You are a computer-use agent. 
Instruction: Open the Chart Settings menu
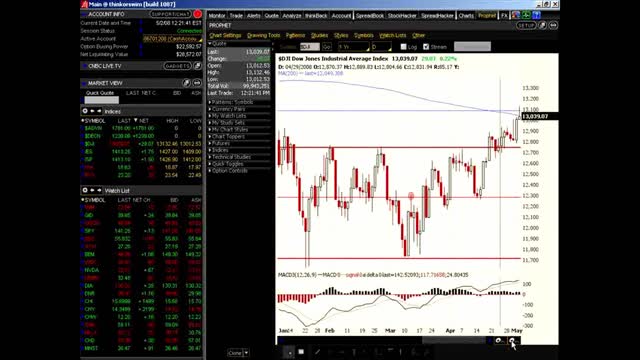coord(225,36)
